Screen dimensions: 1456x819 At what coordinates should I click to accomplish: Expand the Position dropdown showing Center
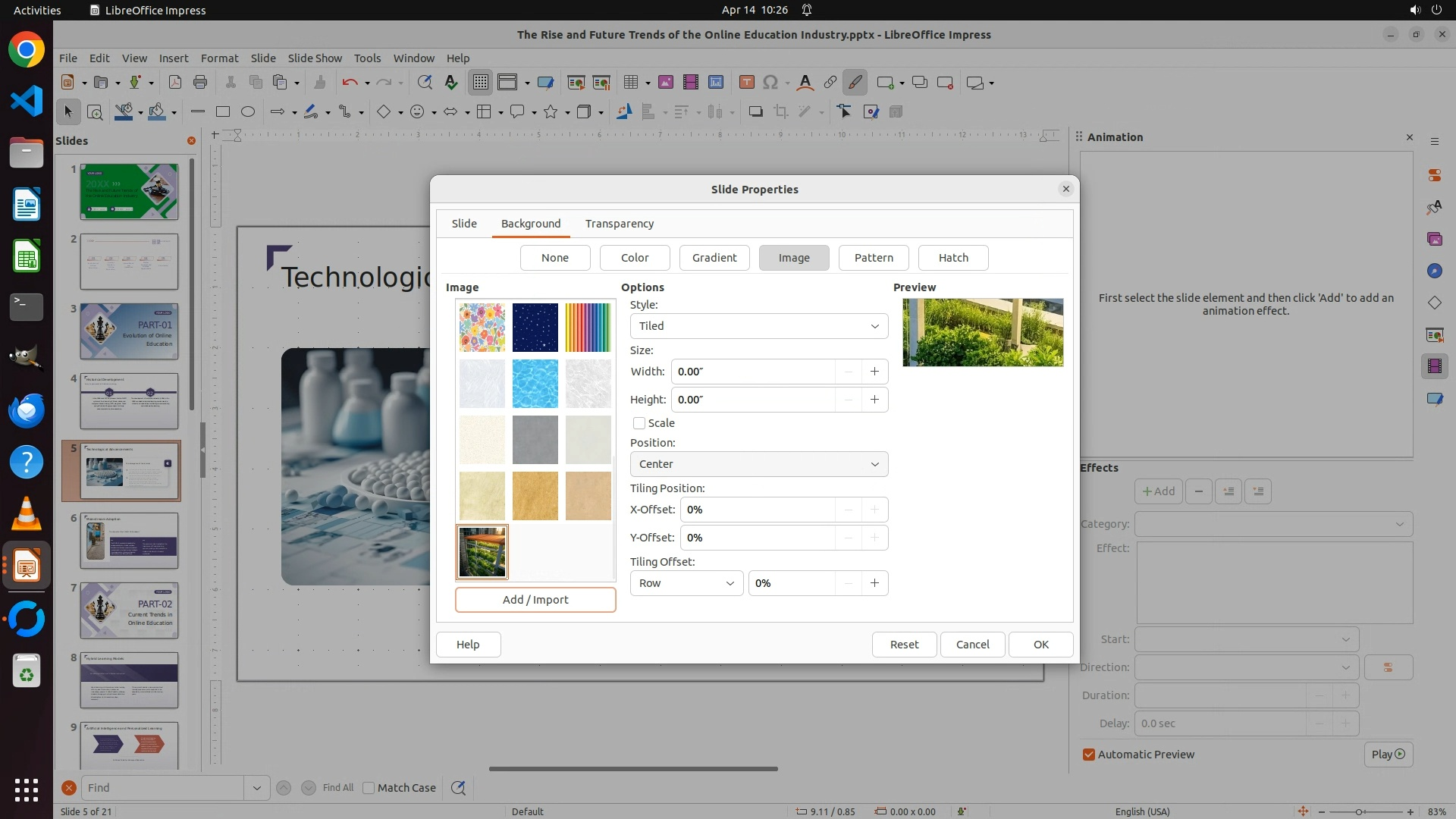click(x=758, y=464)
